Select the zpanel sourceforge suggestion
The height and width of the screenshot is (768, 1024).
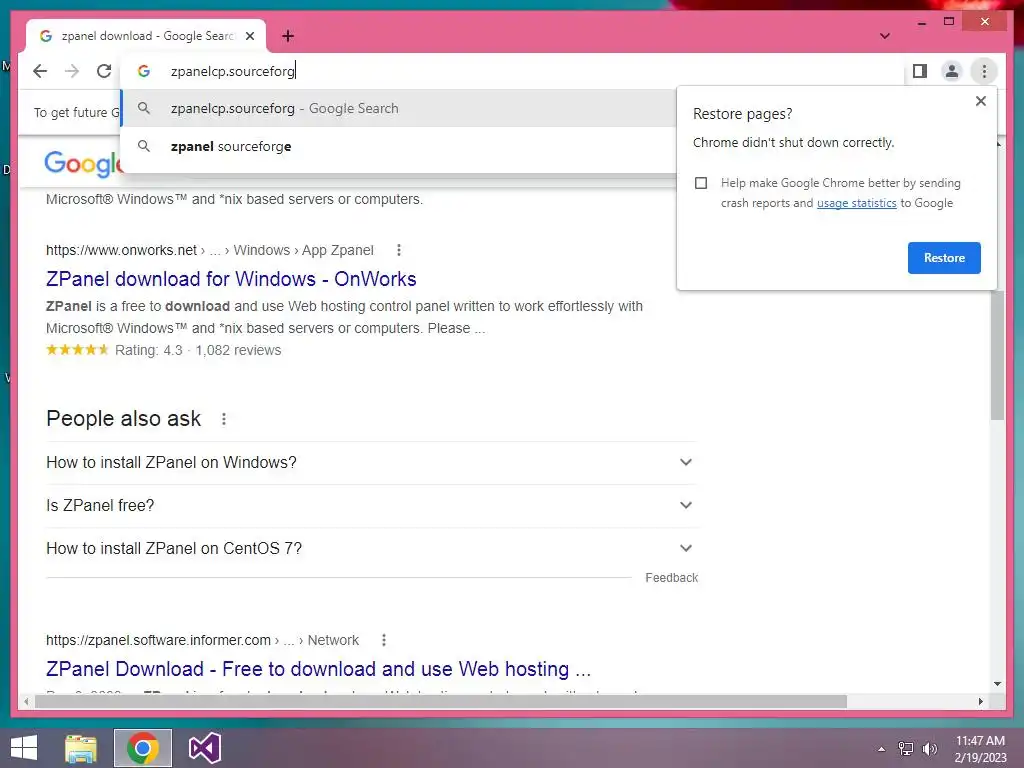398,146
